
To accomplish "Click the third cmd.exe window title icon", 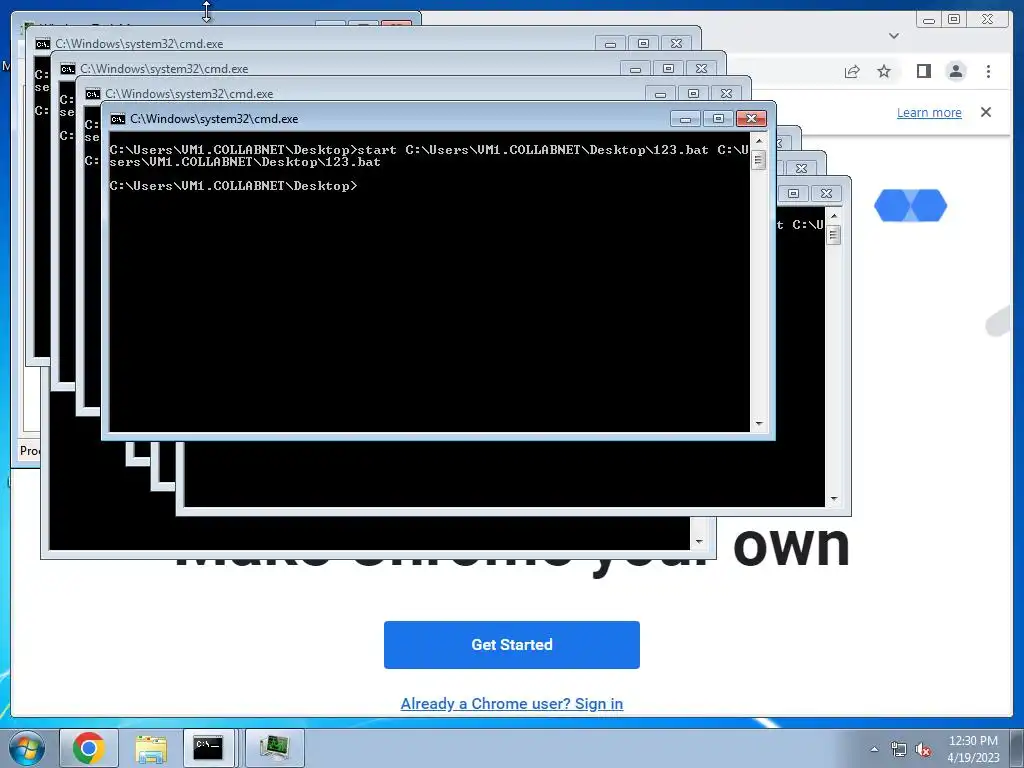I will [67, 69].
